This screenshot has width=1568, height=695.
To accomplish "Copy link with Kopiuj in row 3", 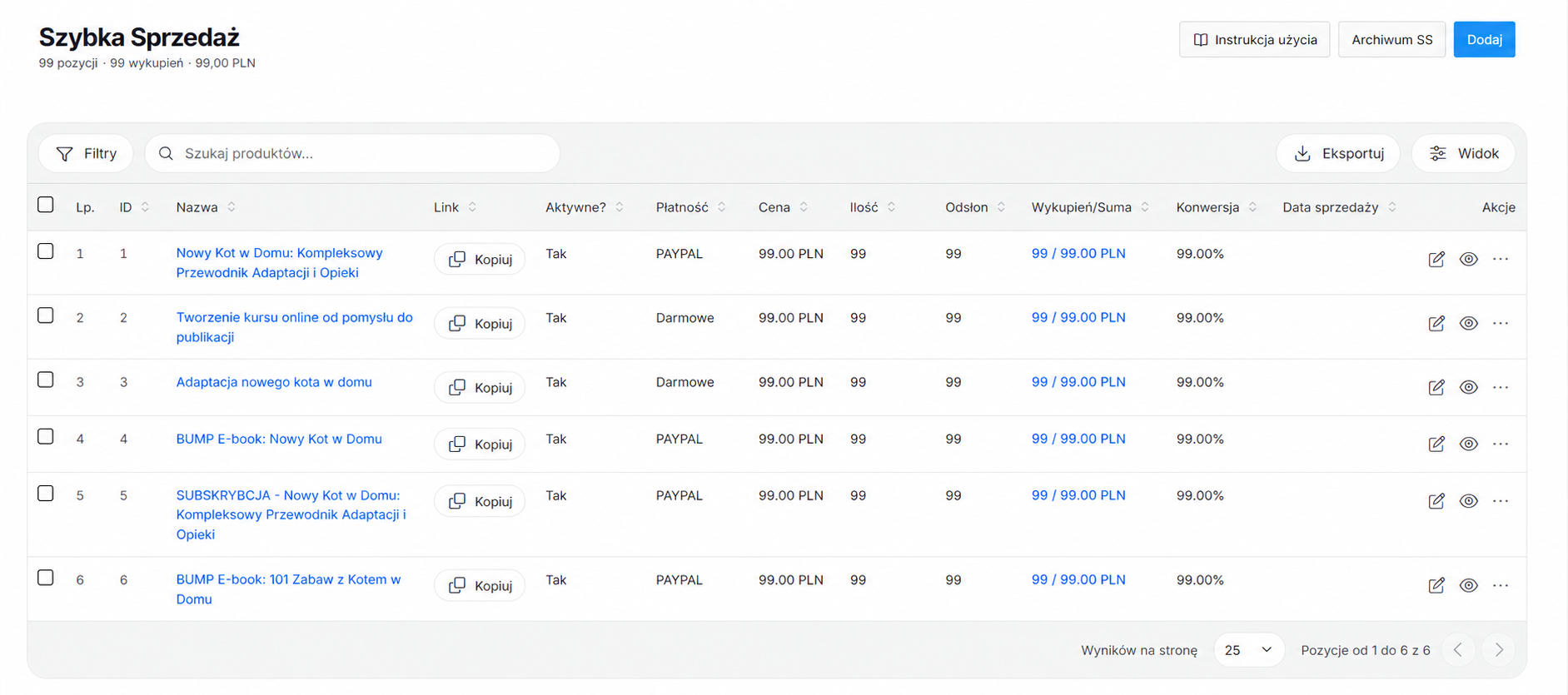I will (480, 388).
